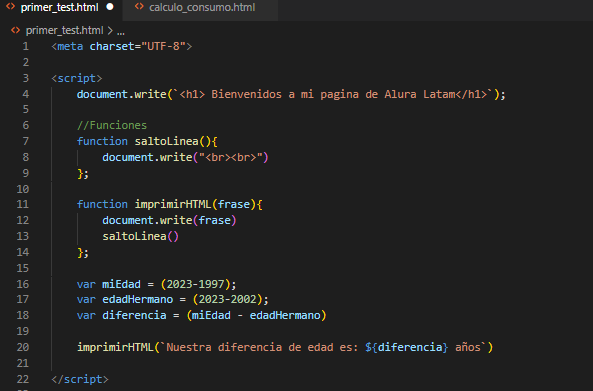Click the value 2023-2002

click(x=228, y=299)
